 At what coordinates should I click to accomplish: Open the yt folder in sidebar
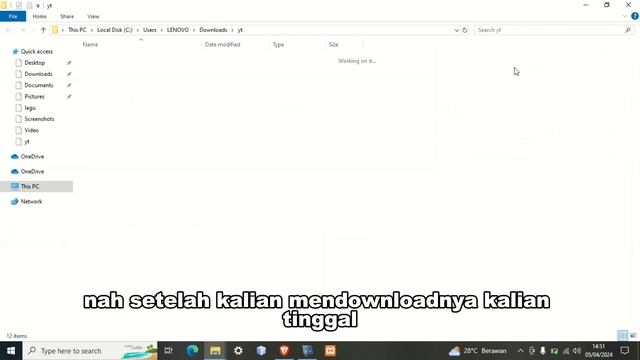(27, 142)
